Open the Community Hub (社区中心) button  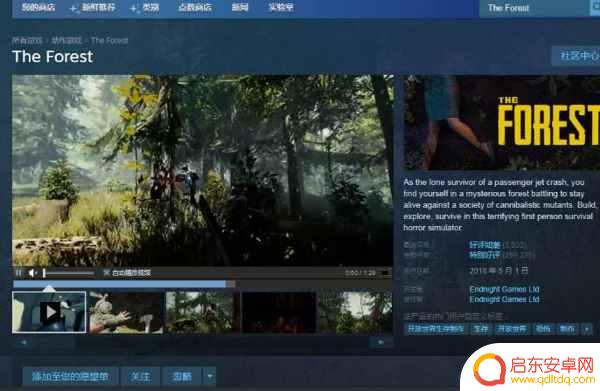click(577, 56)
